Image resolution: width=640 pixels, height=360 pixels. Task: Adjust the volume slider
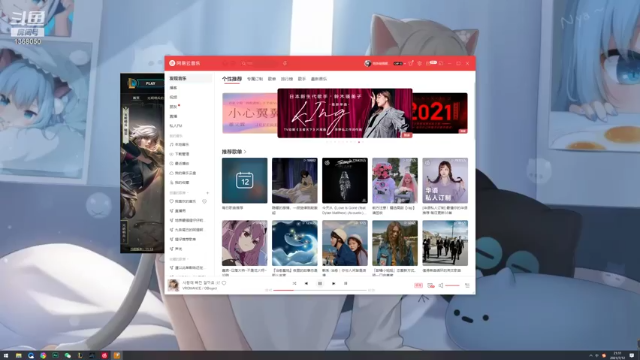[x=452, y=285]
